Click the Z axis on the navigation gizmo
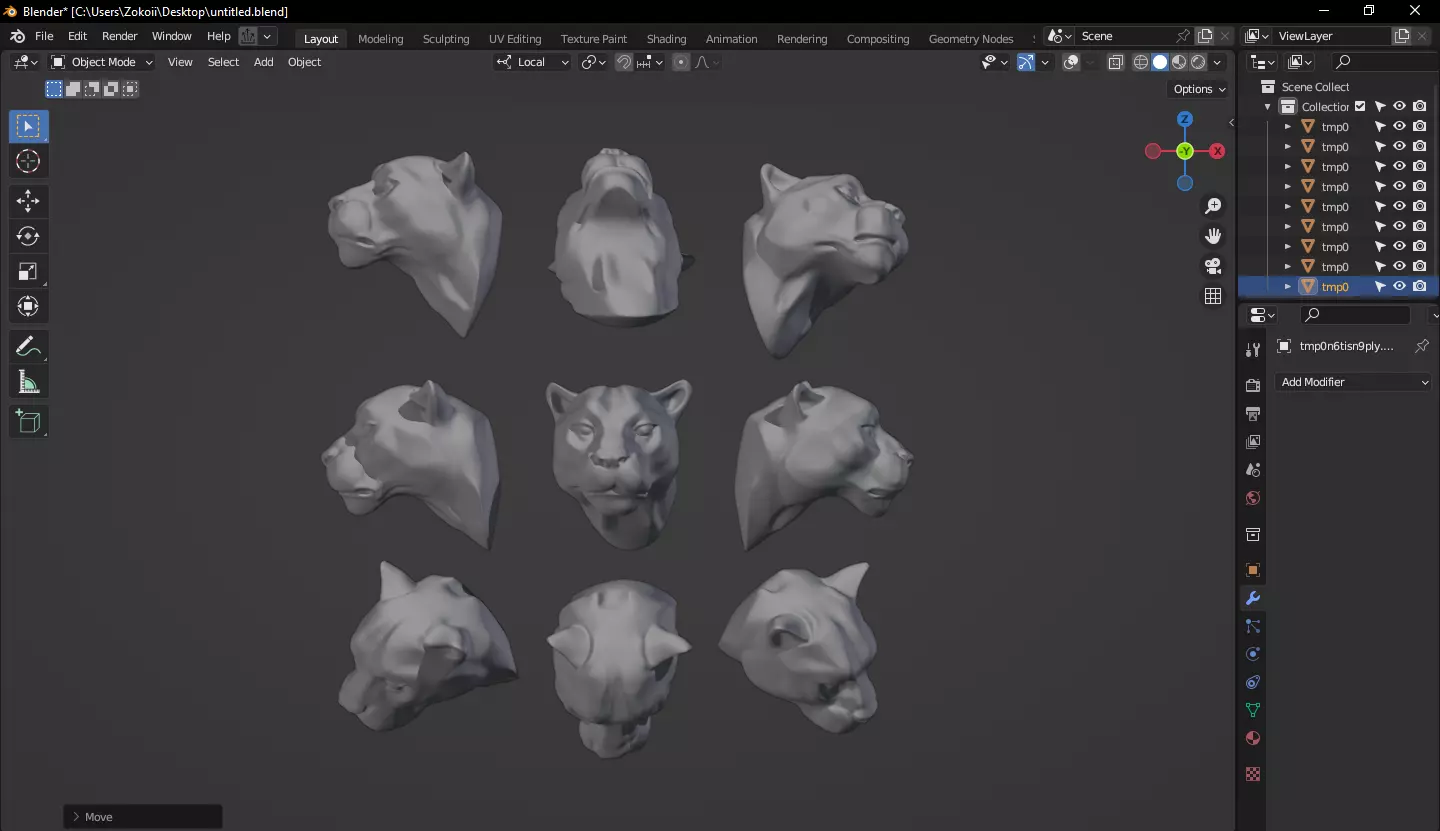 [1185, 119]
